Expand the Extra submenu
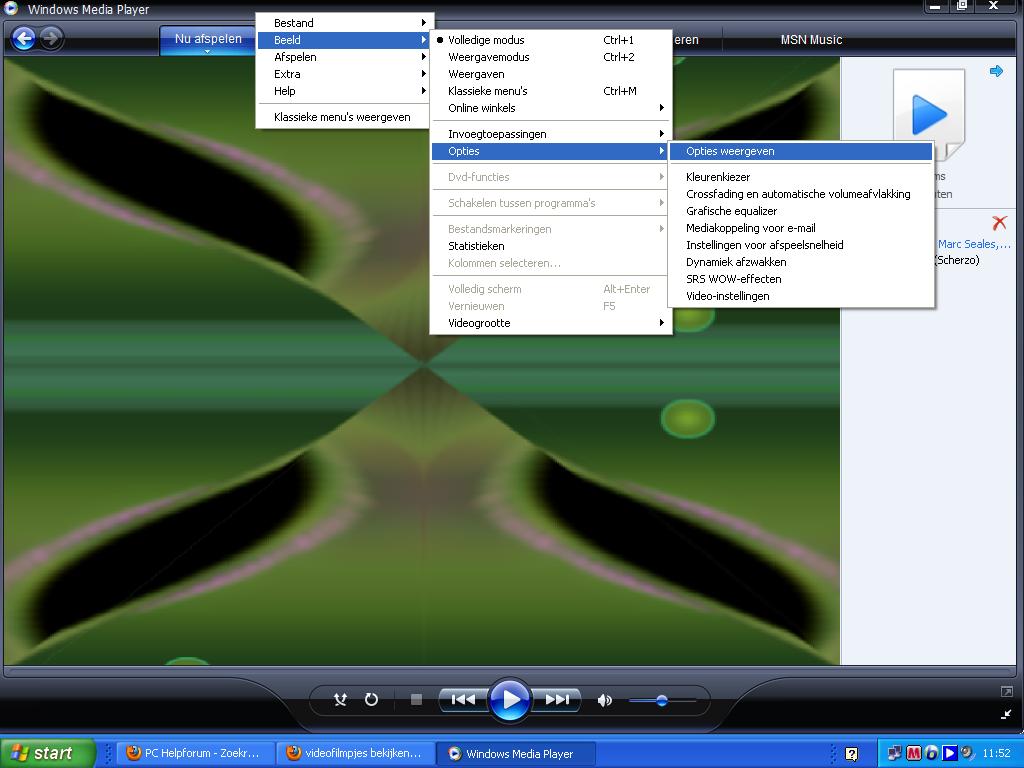This screenshot has width=1024, height=768. [x=344, y=74]
